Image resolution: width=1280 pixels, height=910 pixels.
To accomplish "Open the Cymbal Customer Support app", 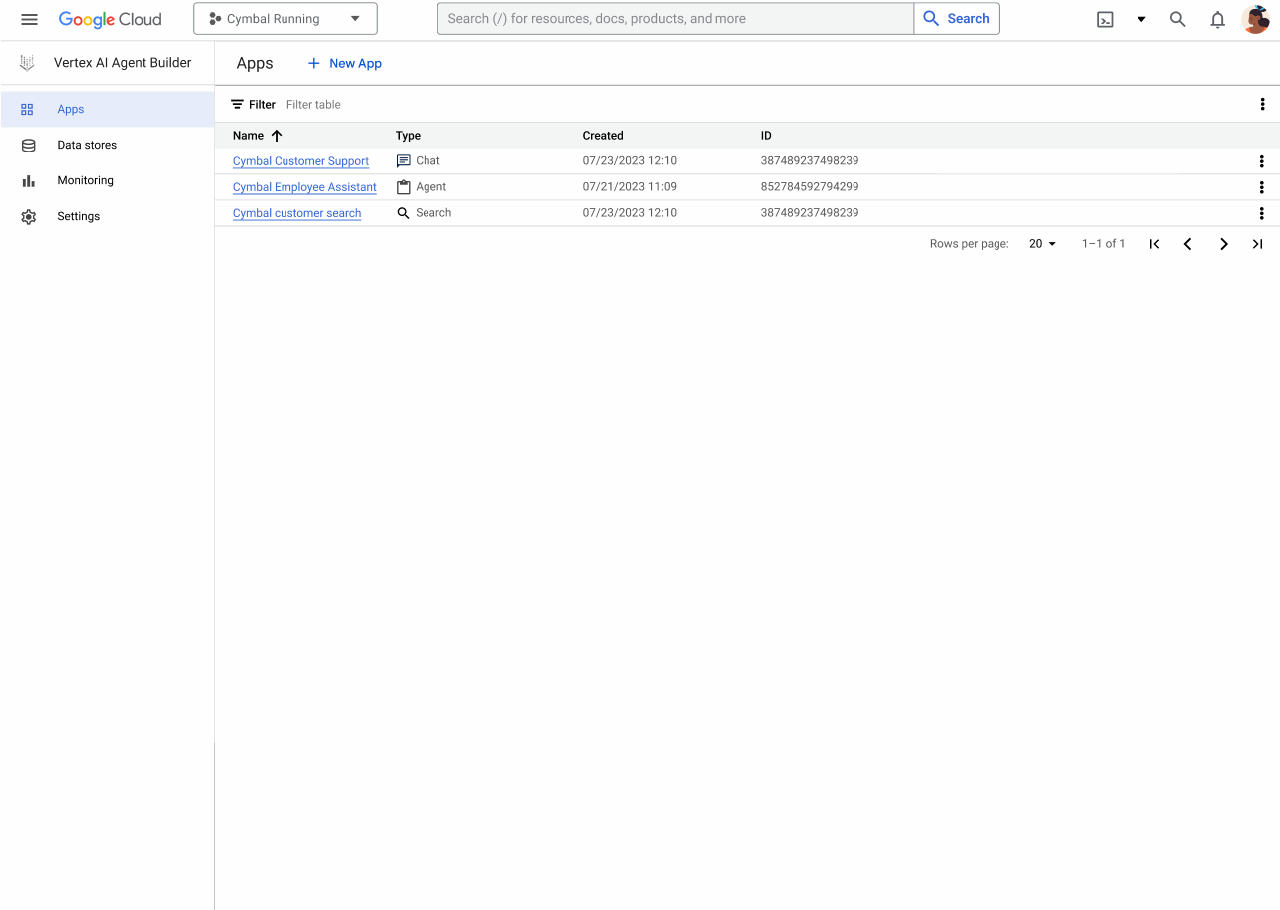I will pos(300,161).
